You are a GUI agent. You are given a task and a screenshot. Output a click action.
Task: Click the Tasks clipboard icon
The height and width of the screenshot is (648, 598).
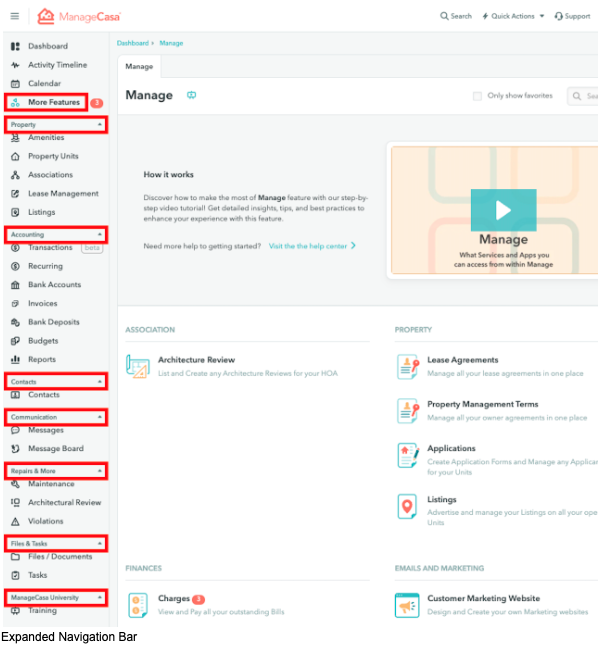(x=15, y=575)
